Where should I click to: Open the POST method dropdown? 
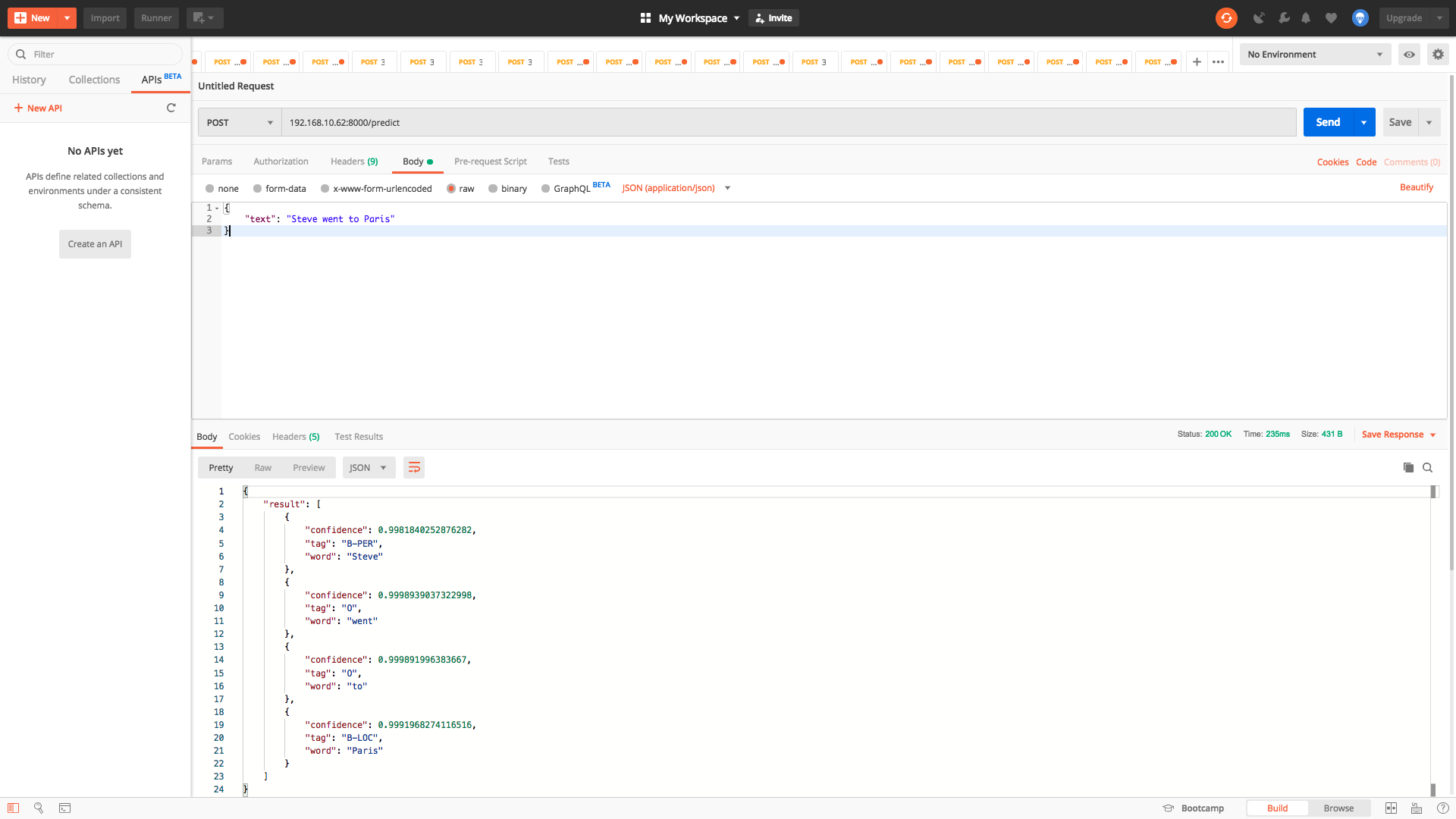[240, 123]
